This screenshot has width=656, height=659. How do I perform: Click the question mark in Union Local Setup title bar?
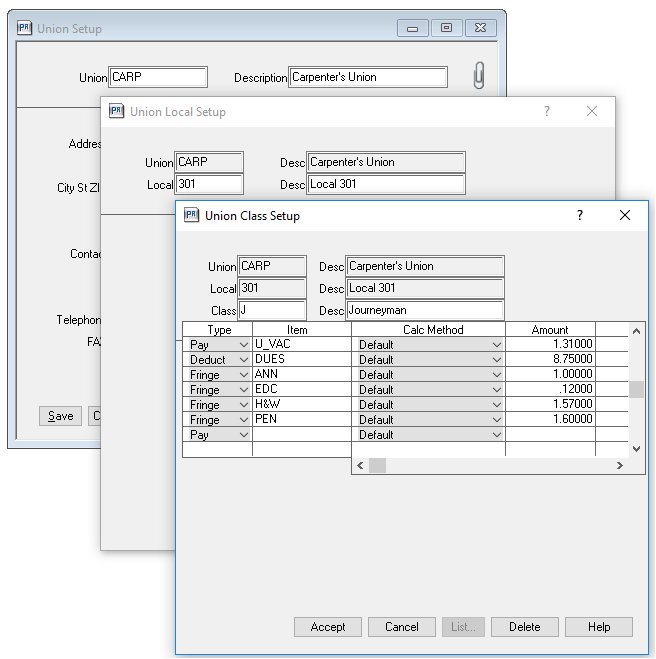547,111
